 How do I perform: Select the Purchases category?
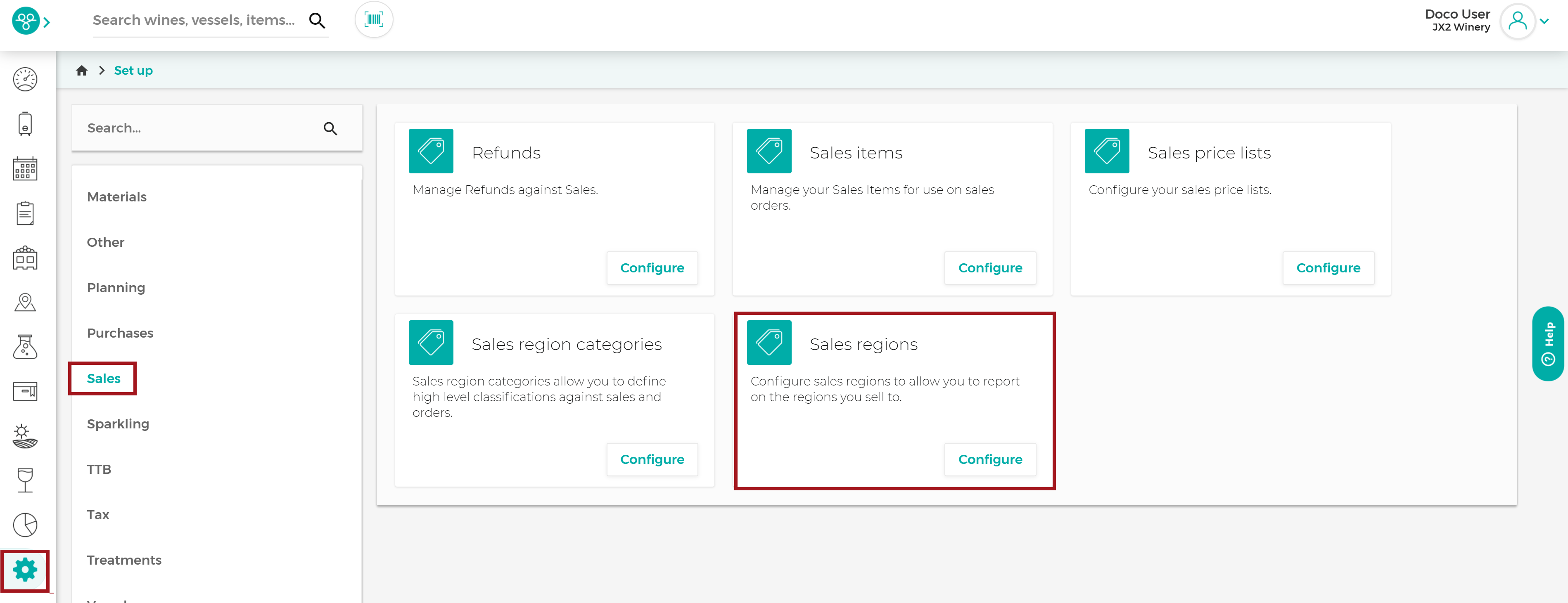(120, 333)
